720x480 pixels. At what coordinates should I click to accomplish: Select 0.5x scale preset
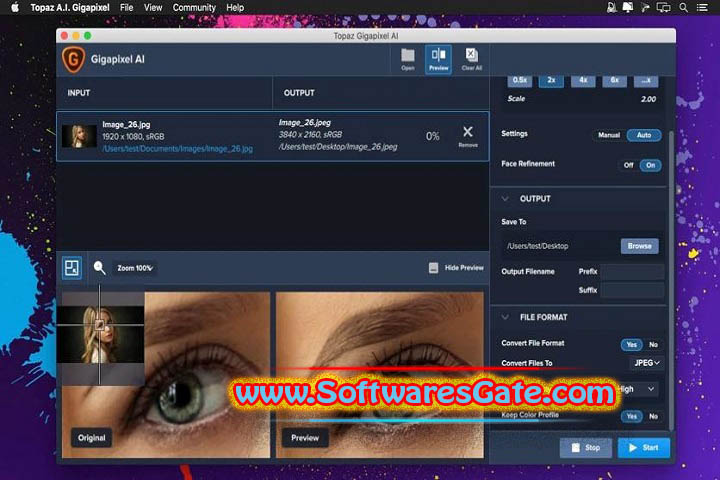coord(519,81)
